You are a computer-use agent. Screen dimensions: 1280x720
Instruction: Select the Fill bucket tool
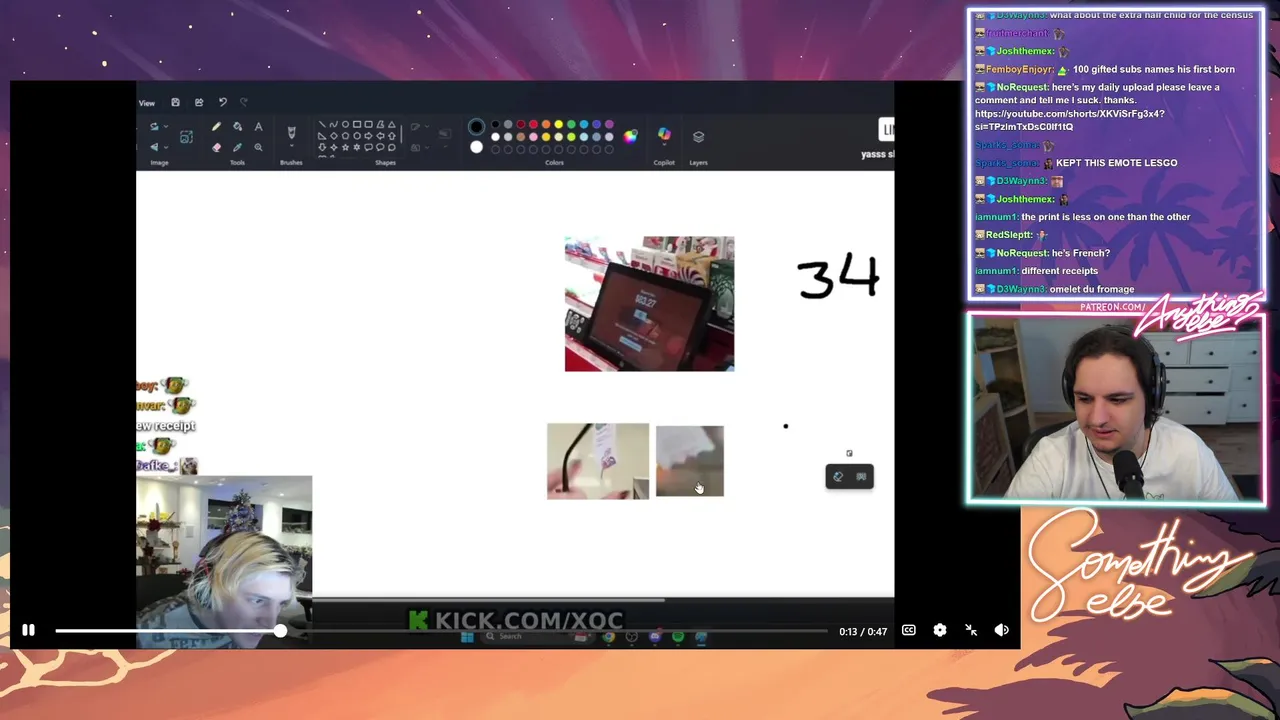click(237, 126)
